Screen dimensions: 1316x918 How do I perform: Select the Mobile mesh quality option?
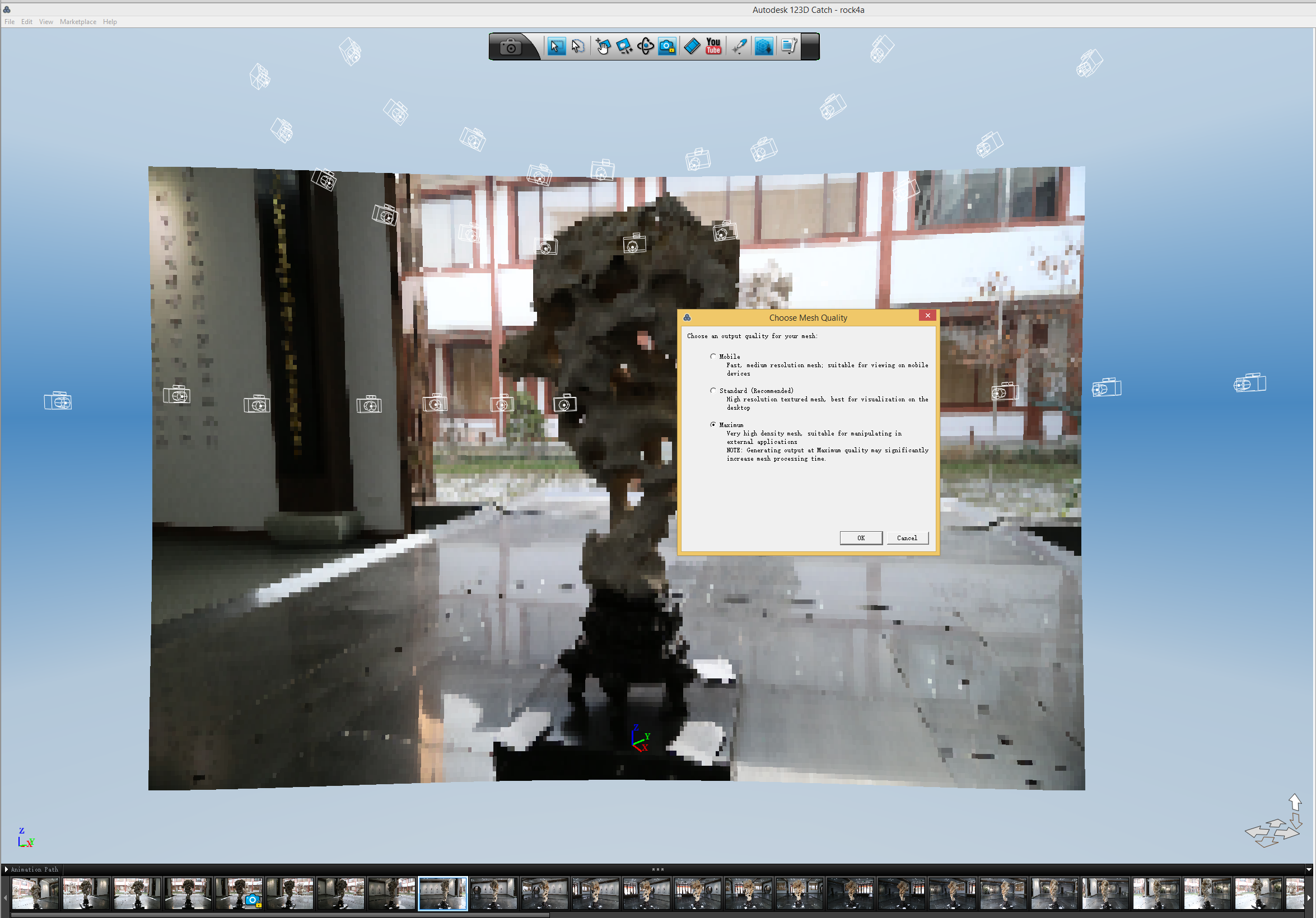(713, 357)
